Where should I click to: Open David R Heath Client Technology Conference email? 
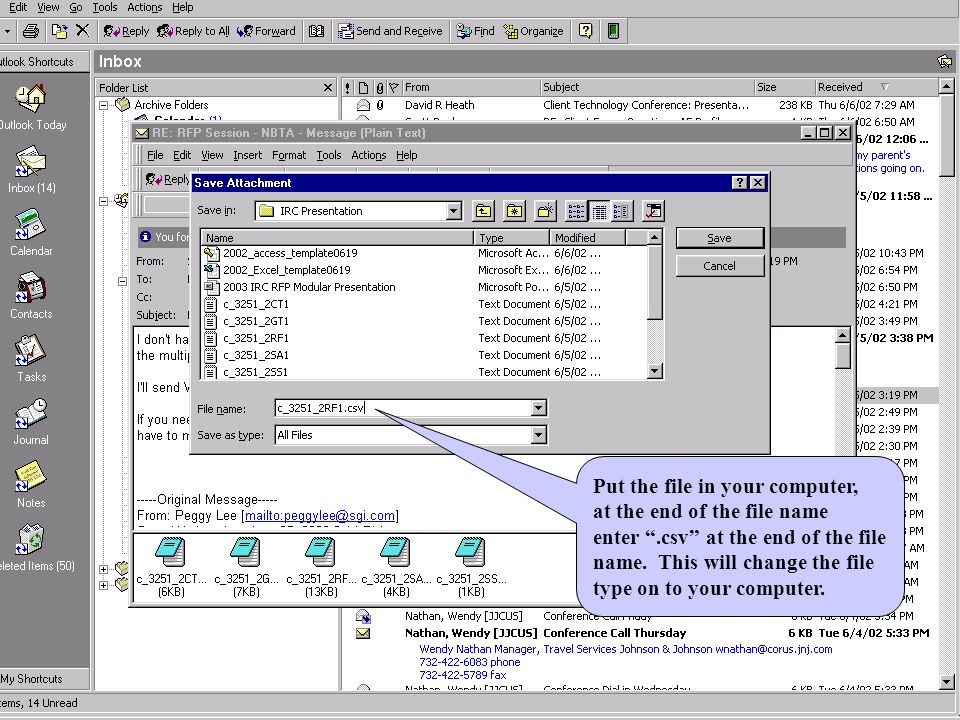(x=639, y=105)
